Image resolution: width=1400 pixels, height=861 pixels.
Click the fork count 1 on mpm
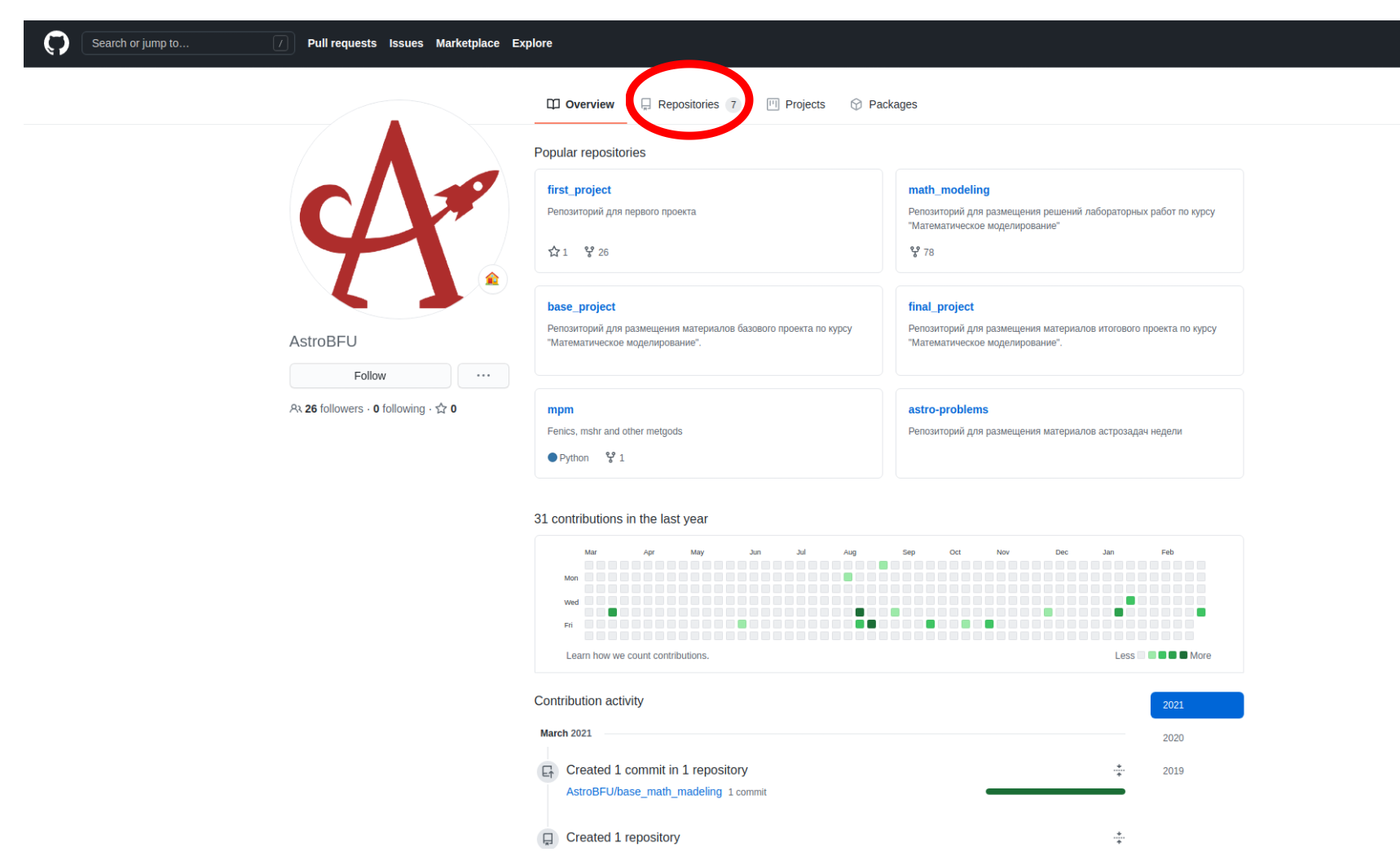pyautogui.click(x=614, y=457)
